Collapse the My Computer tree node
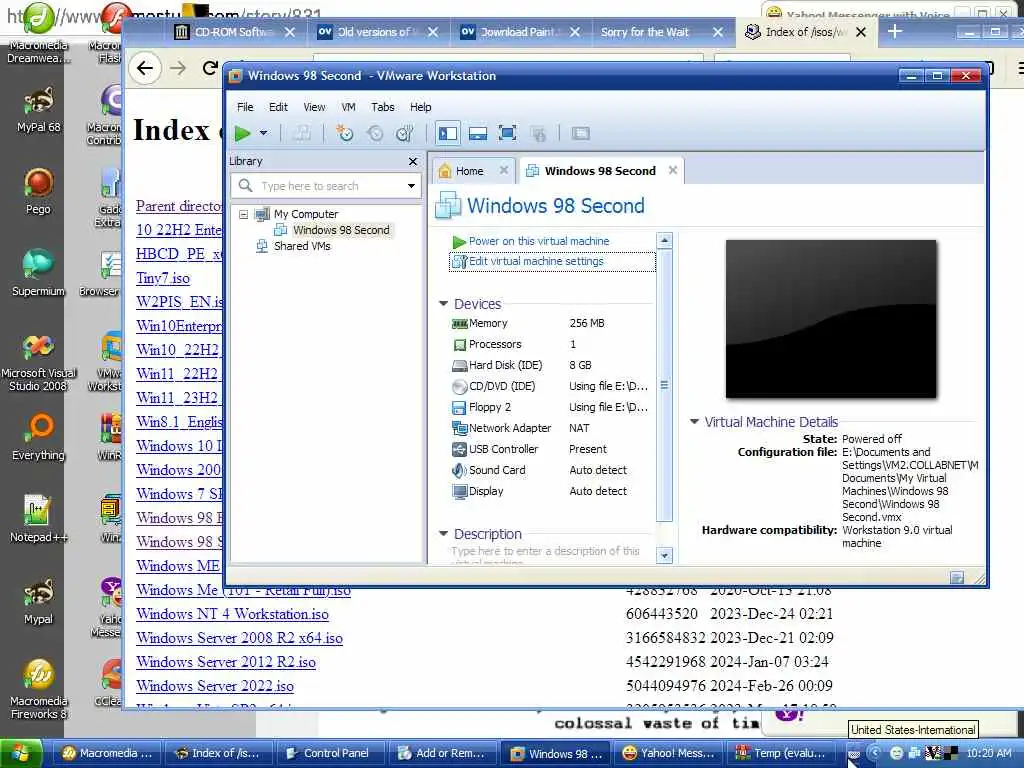Screen dimensions: 1024x768 coord(244,214)
